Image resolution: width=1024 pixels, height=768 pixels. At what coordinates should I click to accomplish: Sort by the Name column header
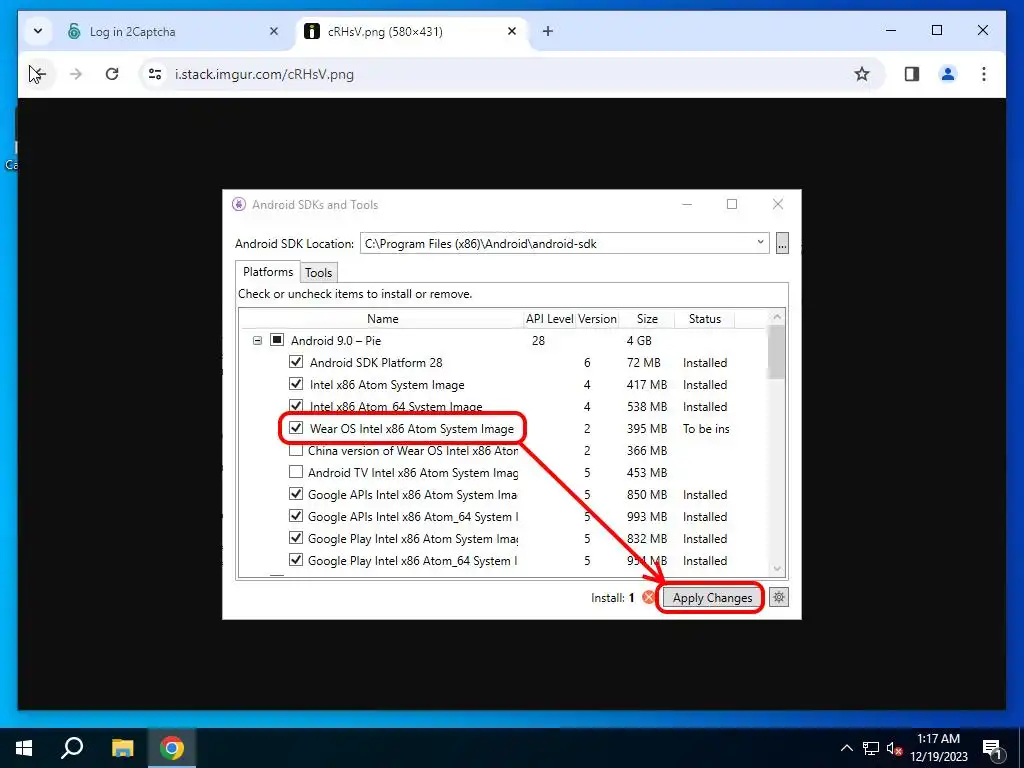pyautogui.click(x=382, y=319)
